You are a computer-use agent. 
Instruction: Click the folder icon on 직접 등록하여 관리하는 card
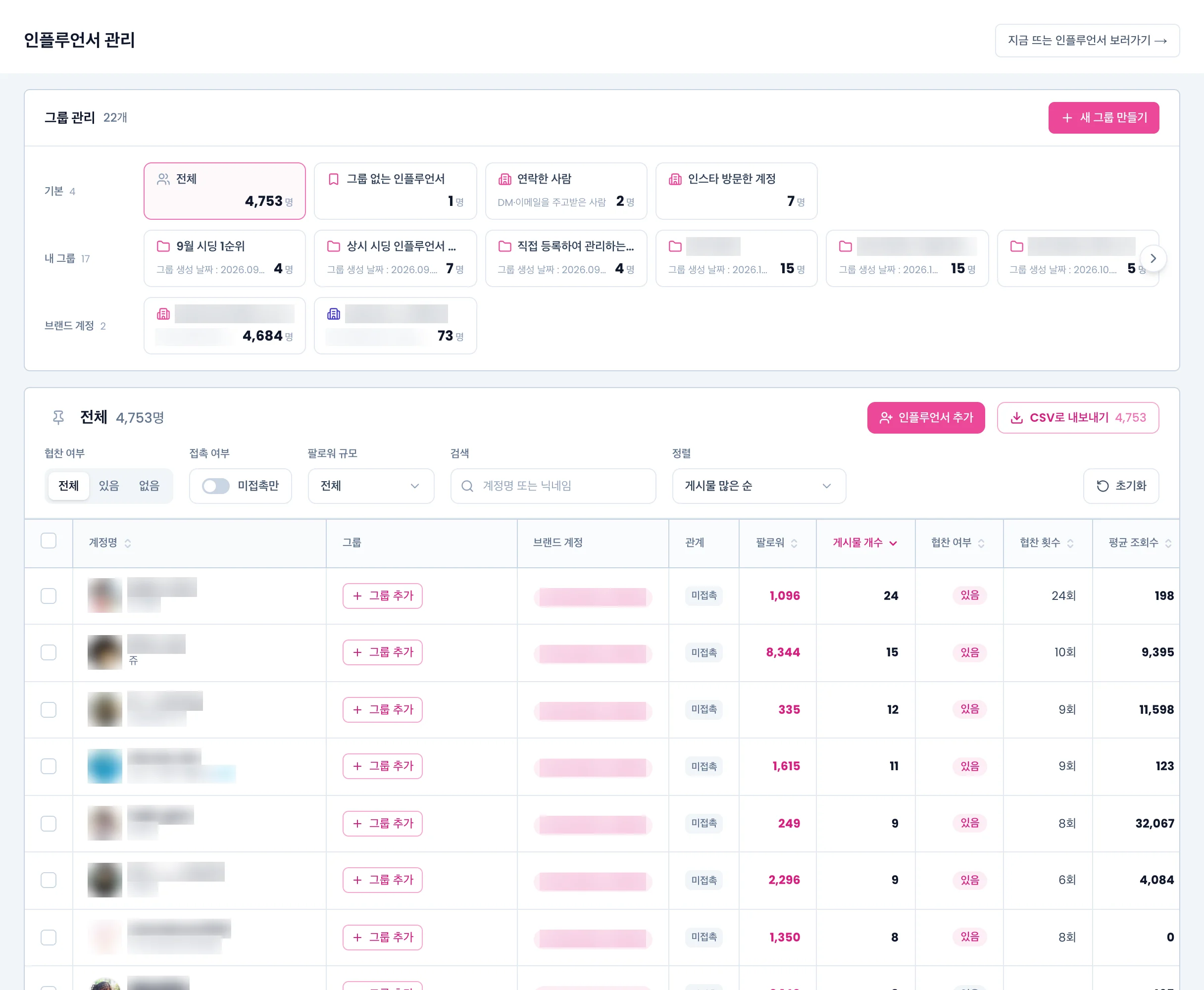click(x=505, y=247)
